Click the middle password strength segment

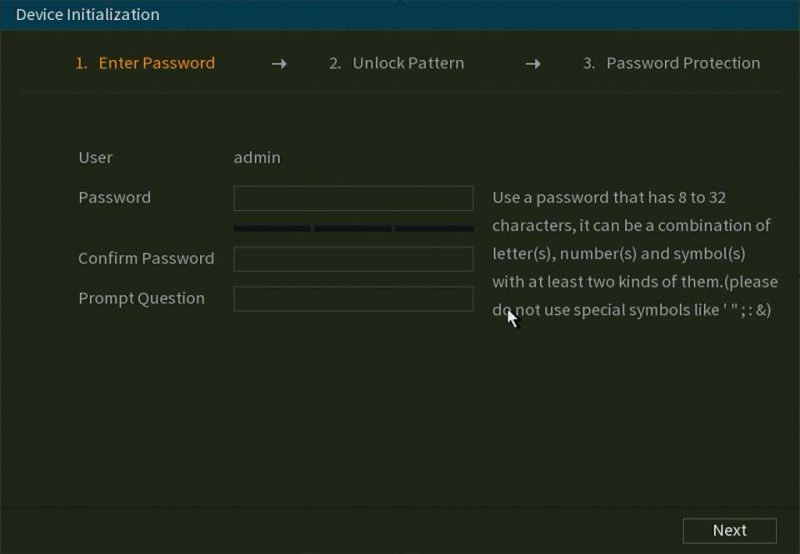click(353, 229)
